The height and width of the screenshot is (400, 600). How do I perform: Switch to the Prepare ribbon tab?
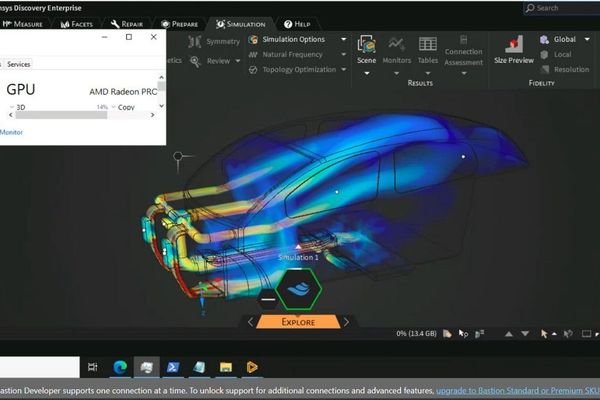pyautogui.click(x=179, y=24)
